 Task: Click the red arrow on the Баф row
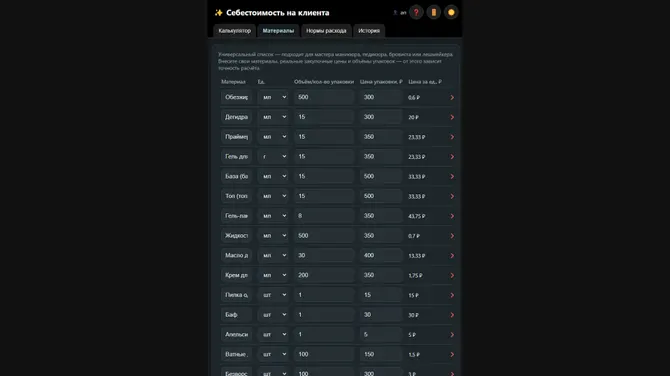(452, 315)
